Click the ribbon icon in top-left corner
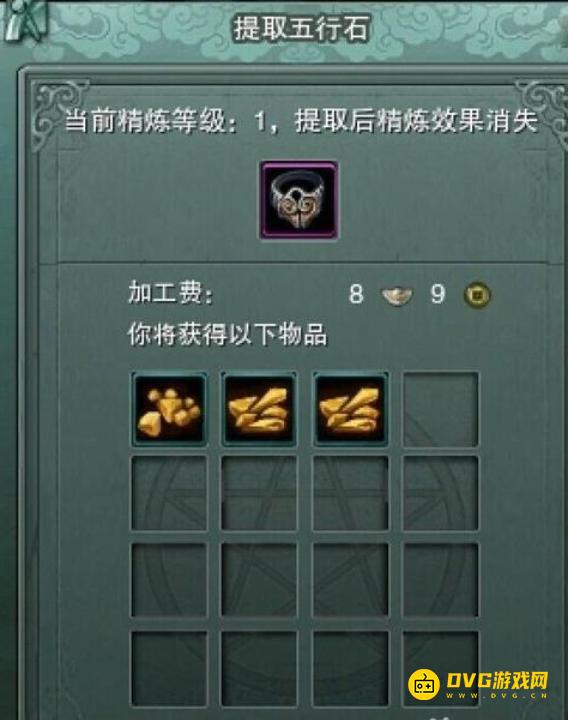This screenshot has width=568, height=720. (25, 21)
